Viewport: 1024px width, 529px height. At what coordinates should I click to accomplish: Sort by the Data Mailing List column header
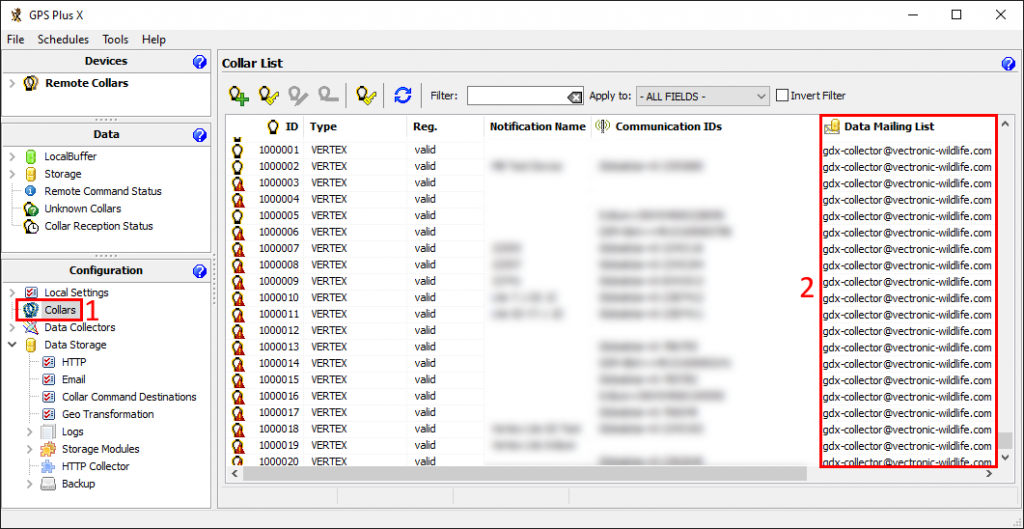(889, 127)
